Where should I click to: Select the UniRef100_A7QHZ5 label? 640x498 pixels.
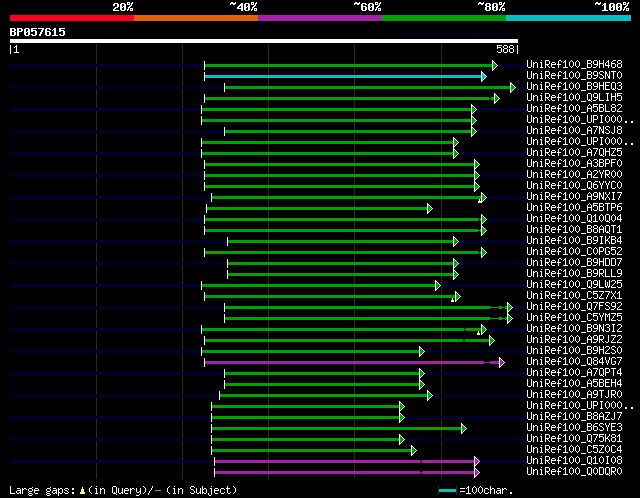[x=574, y=153]
